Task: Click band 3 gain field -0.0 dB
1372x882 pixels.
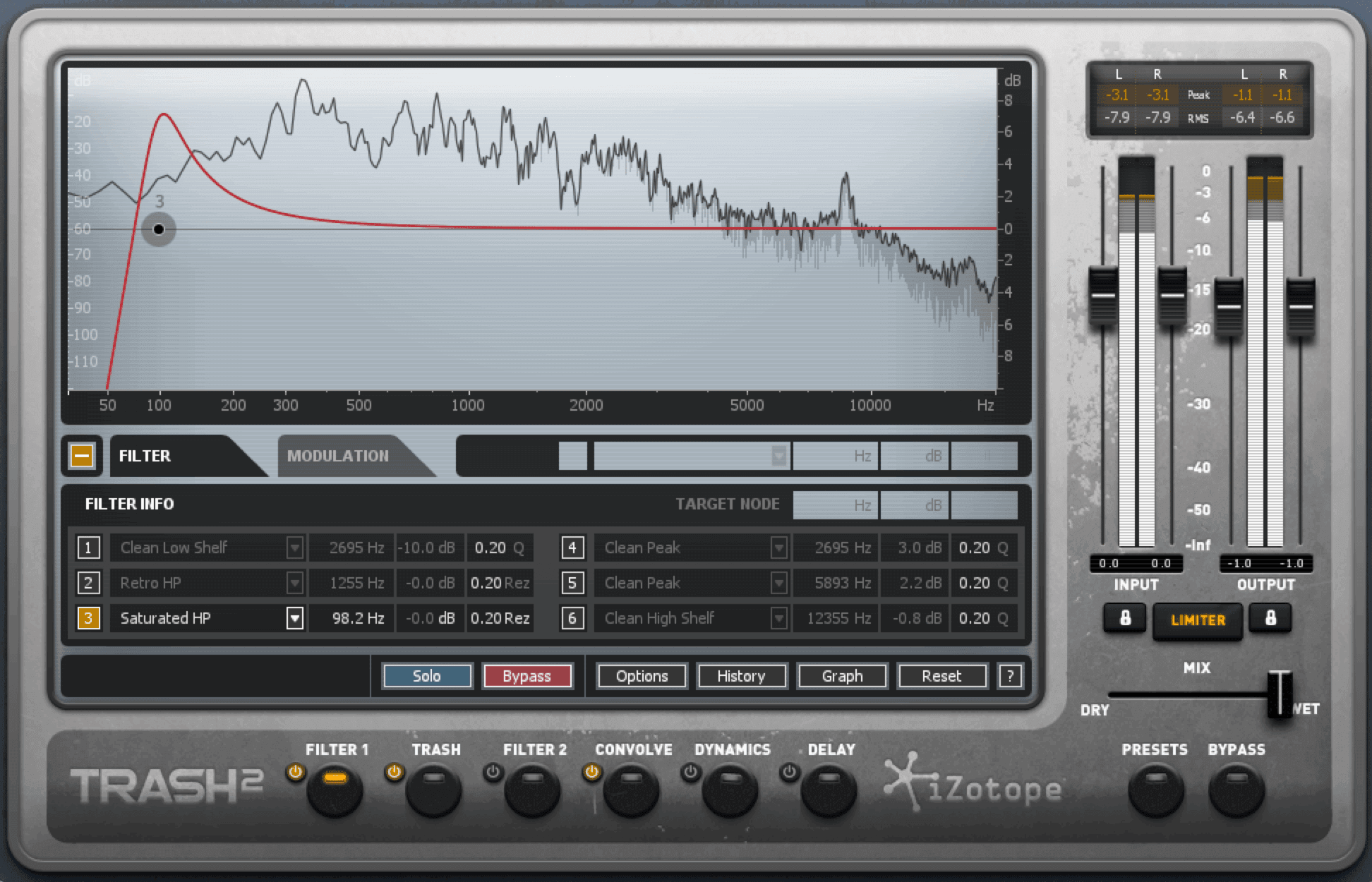Action: pos(430,618)
